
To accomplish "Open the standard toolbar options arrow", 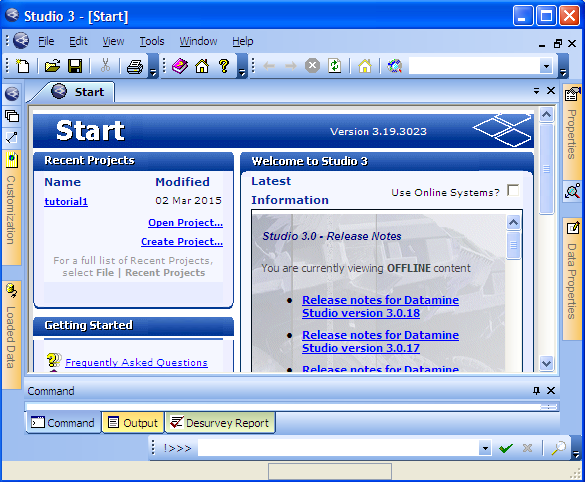I will pyautogui.click(x=153, y=66).
